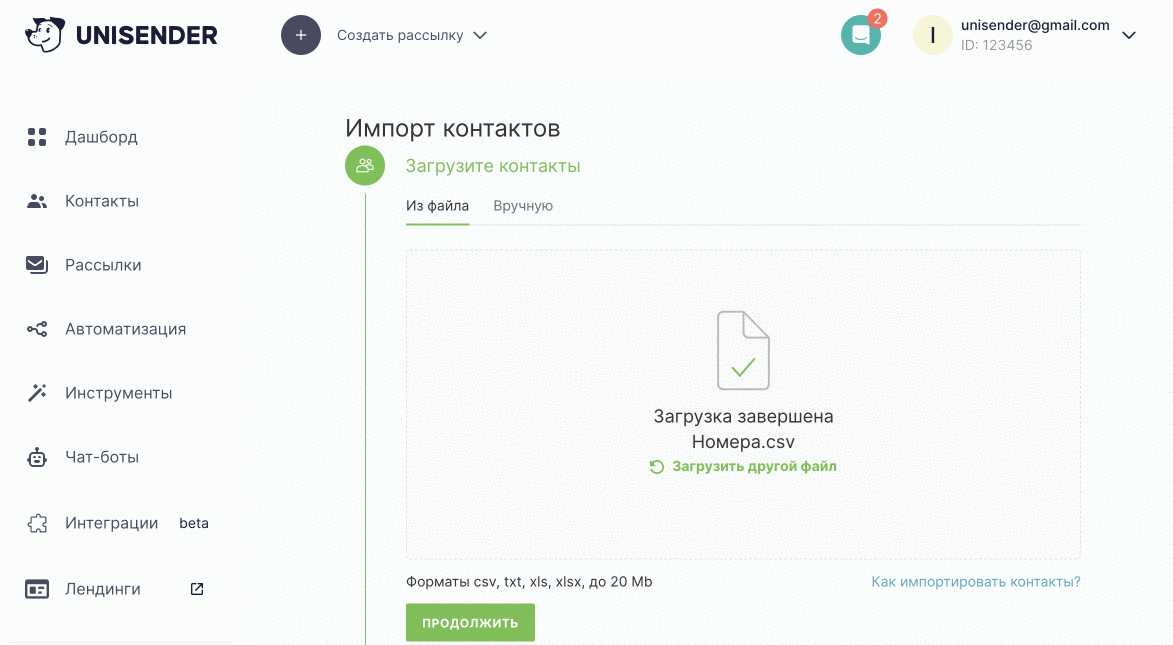
Task: Click the Инструменты magic wand icon
Action: pos(37,393)
